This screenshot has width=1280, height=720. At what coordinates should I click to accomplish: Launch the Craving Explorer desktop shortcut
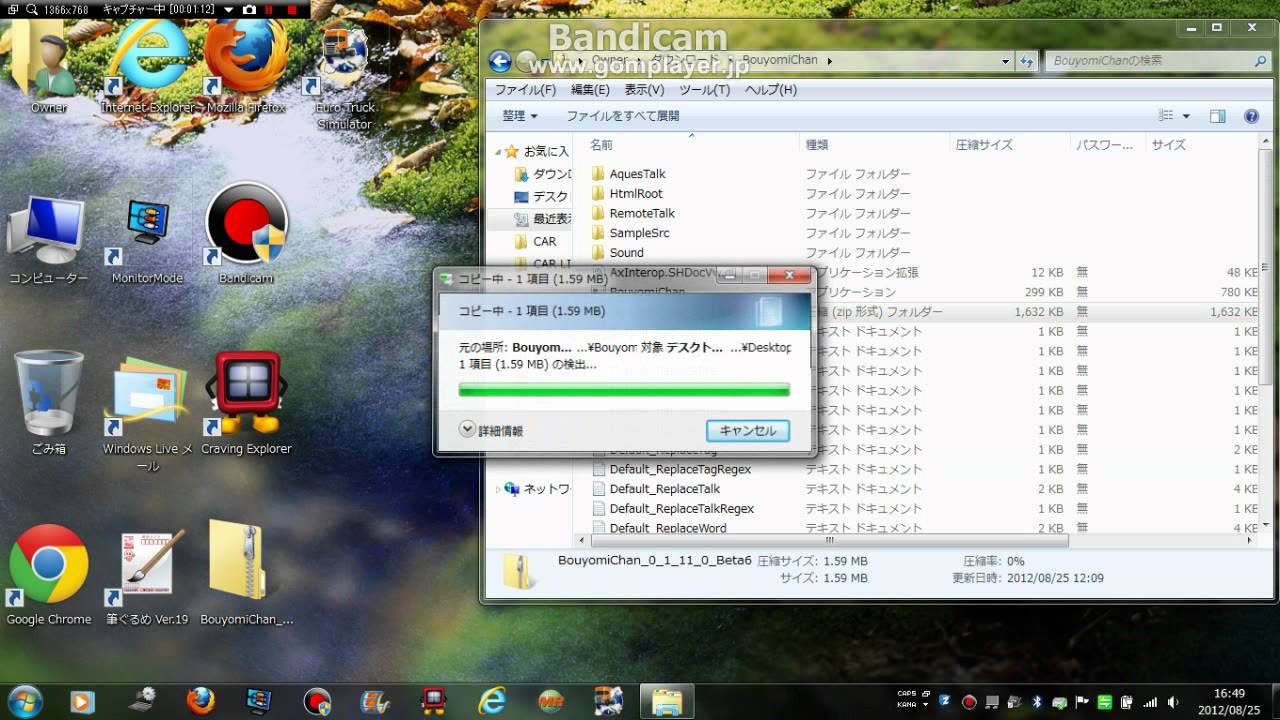point(246,404)
